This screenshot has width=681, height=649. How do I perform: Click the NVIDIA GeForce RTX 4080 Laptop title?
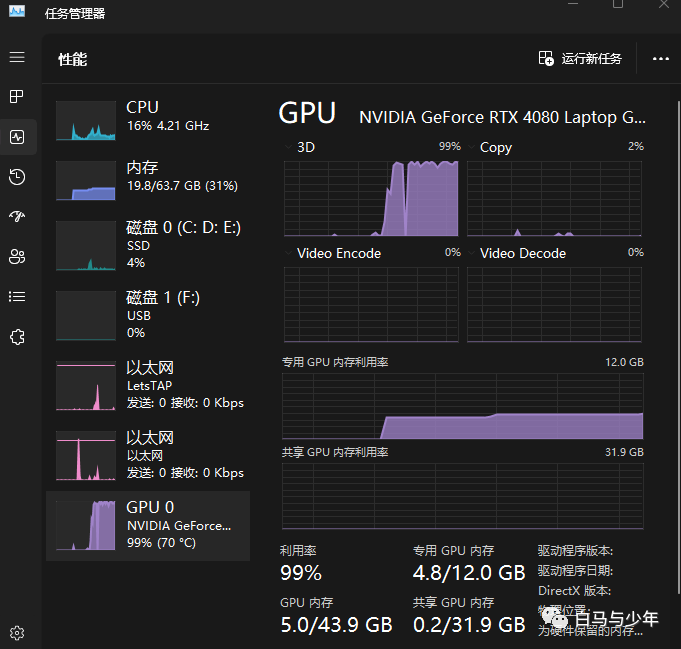[502, 117]
